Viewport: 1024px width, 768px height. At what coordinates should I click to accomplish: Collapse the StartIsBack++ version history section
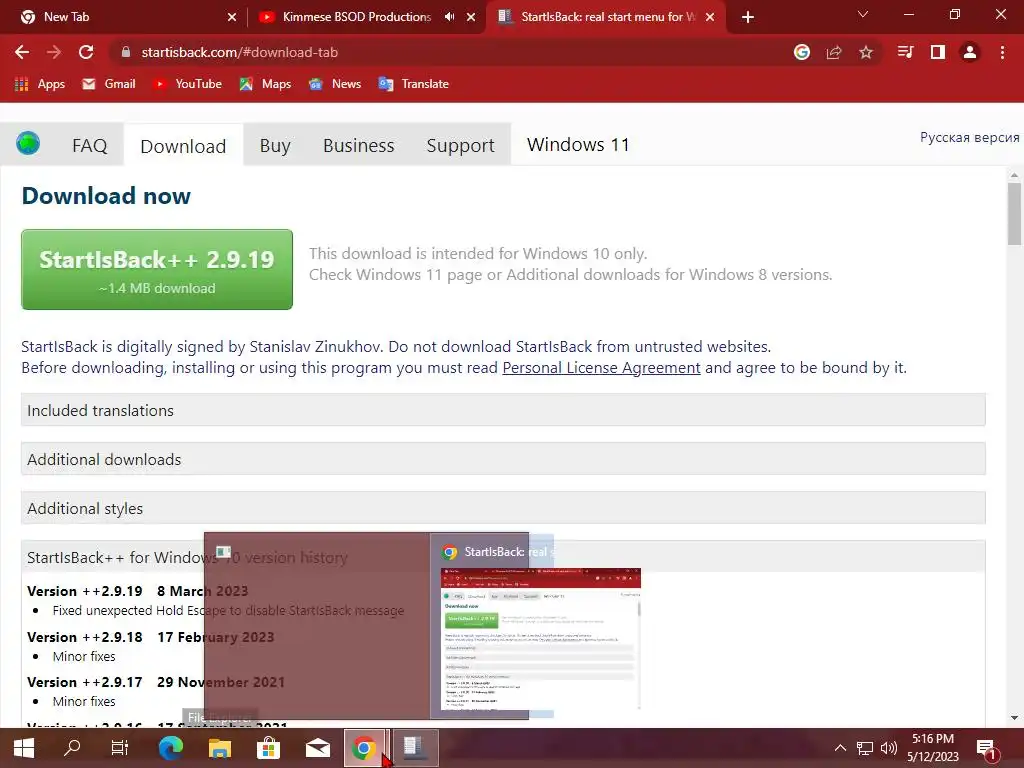click(x=503, y=557)
